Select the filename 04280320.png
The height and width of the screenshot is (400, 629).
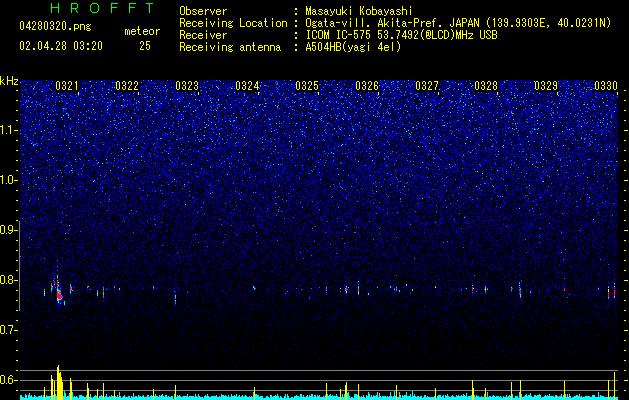55,26
